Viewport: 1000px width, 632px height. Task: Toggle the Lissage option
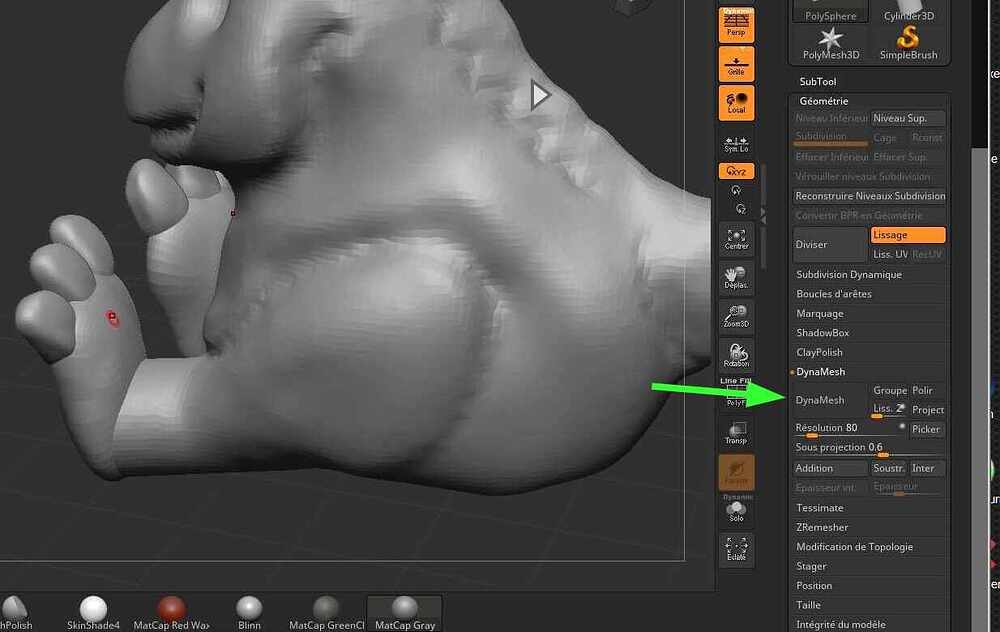pyautogui.click(x=908, y=235)
